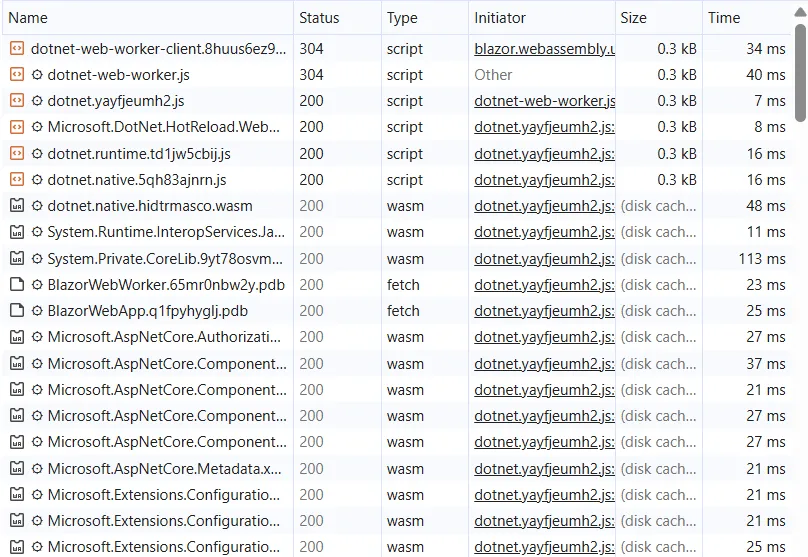Click wasm icon of dotnet.native.hidtrmasco.wasm row
Screen dimensions: 808x557
click(17, 206)
